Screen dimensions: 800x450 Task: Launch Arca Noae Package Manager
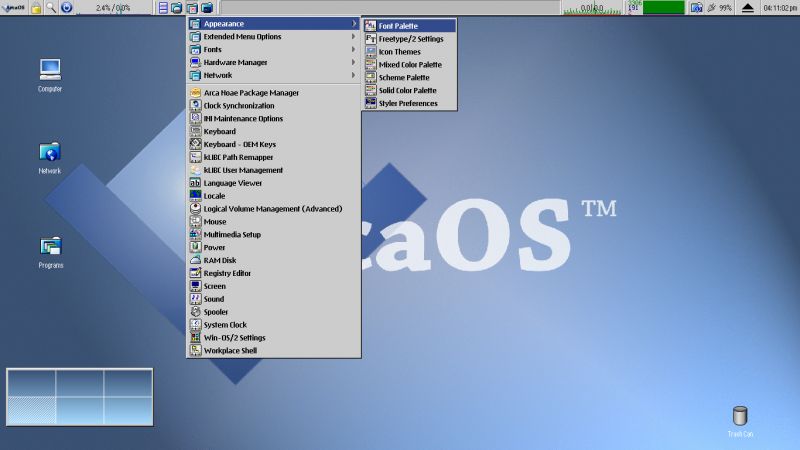[273, 93]
